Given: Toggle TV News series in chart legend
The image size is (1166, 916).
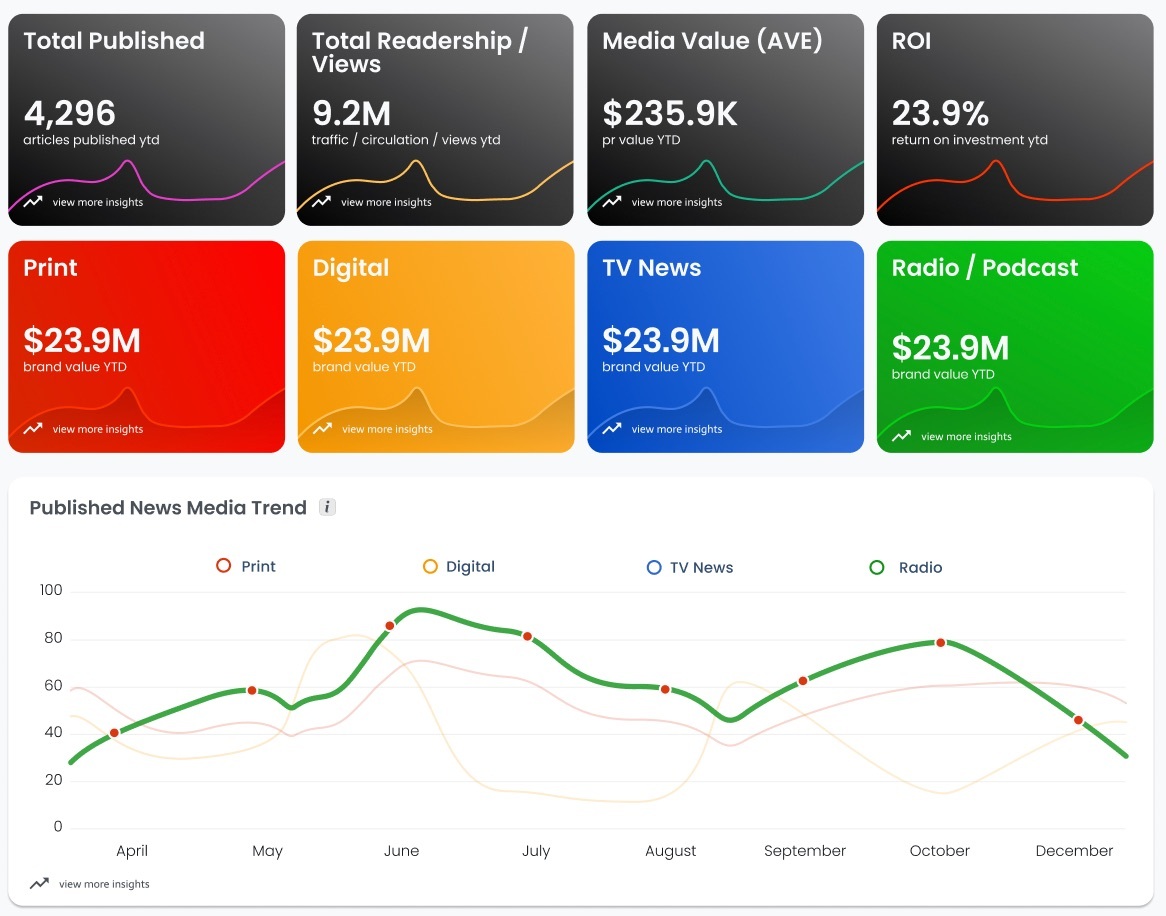Looking at the screenshot, I should pos(690,567).
